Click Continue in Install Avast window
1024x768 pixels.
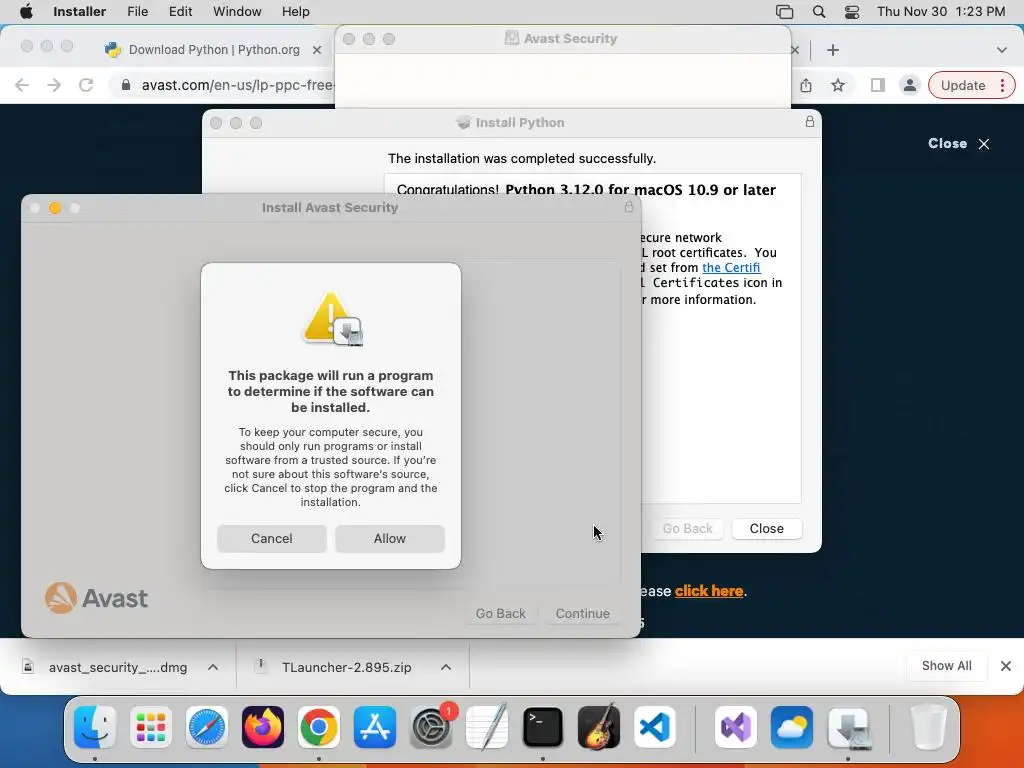click(x=583, y=614)
